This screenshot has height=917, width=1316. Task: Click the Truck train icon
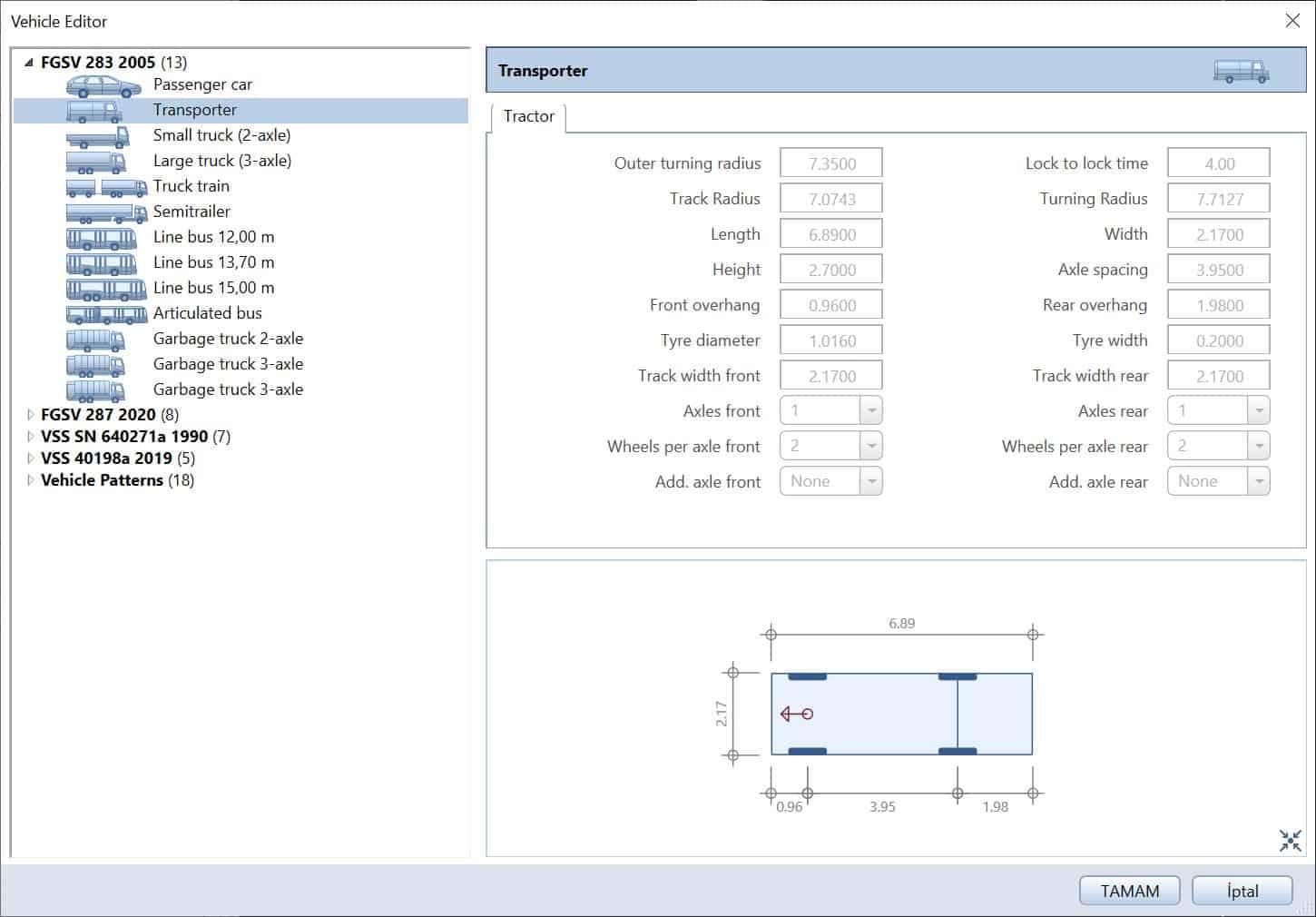(x=106, y=187)
